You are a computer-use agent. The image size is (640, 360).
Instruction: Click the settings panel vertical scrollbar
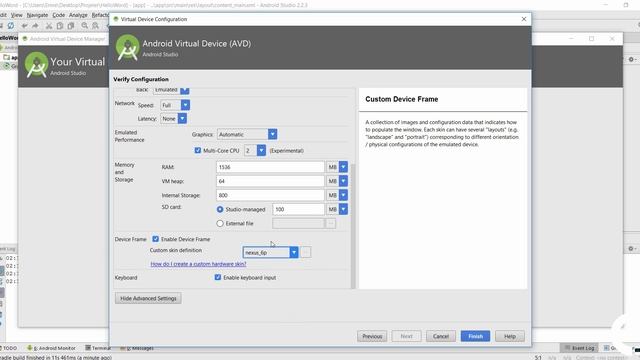(x=353, y=226)
